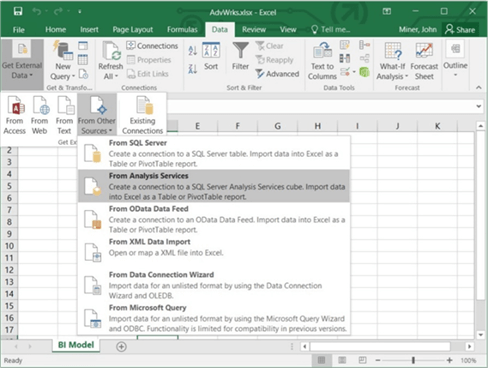The width and height of the screenshot is (488, 368).
Task: Open the Ribbon Display Options icon
Action: pos(387,12)
